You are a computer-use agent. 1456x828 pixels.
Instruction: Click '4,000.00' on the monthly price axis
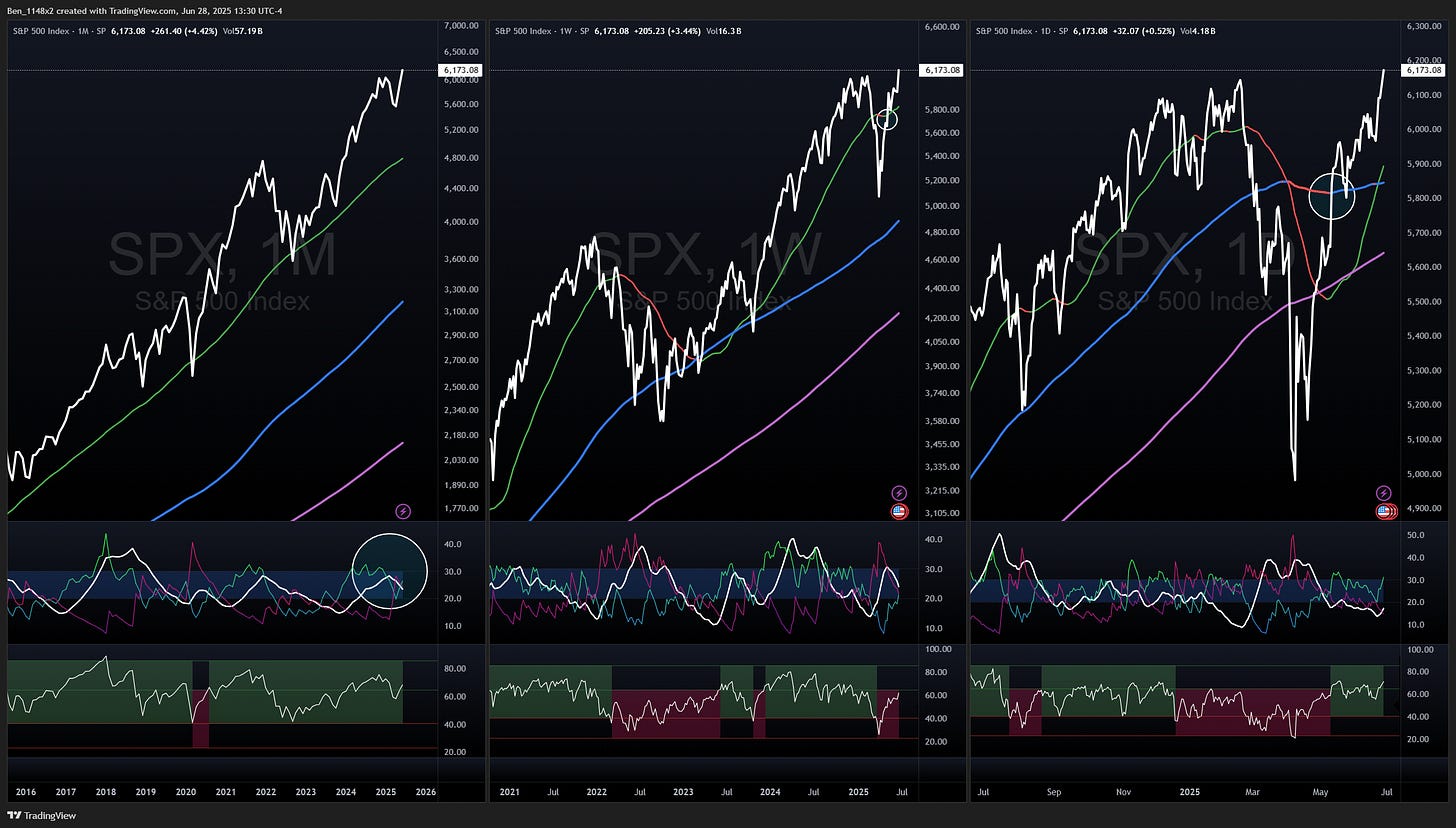[461, 222]
